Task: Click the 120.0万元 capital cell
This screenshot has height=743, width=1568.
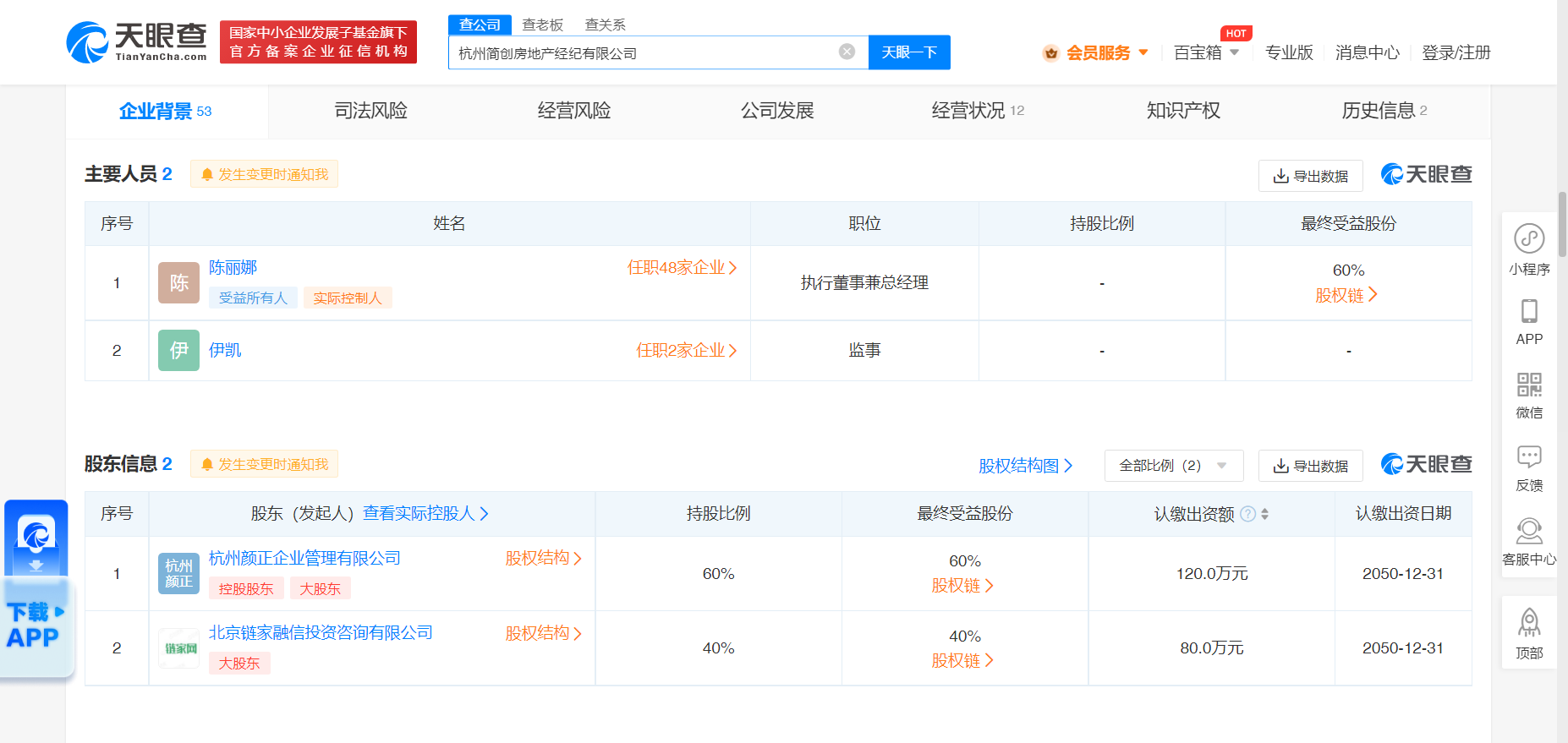Action: click(x=1211, y=574)
